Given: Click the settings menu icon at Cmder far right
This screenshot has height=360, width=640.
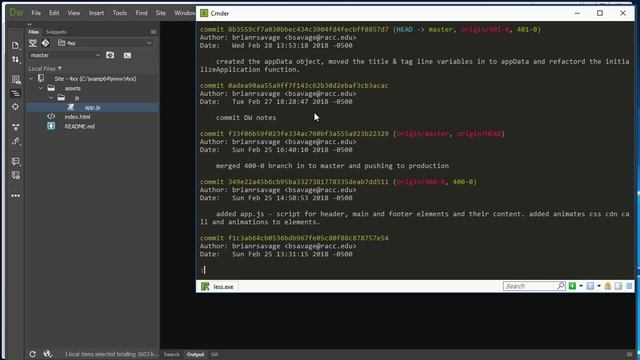Looking at the screenshot, I should (629, 286).
